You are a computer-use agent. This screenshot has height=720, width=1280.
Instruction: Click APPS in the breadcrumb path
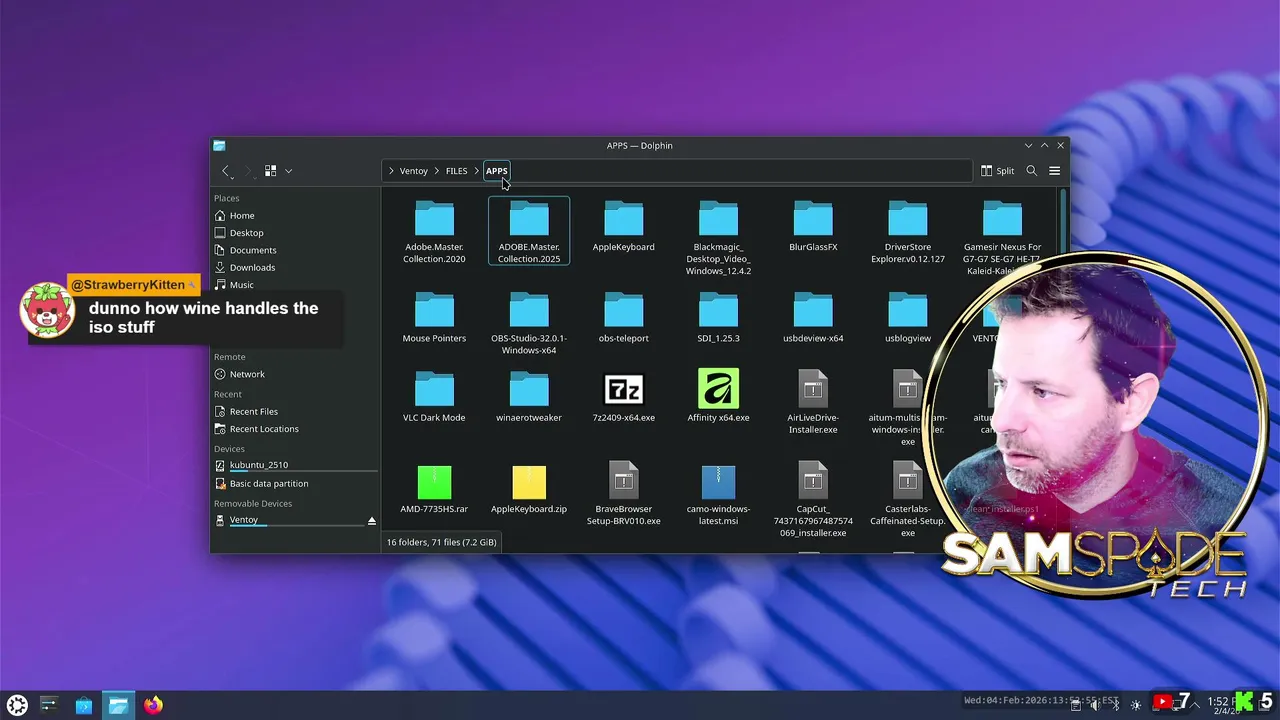coord(497,171)
